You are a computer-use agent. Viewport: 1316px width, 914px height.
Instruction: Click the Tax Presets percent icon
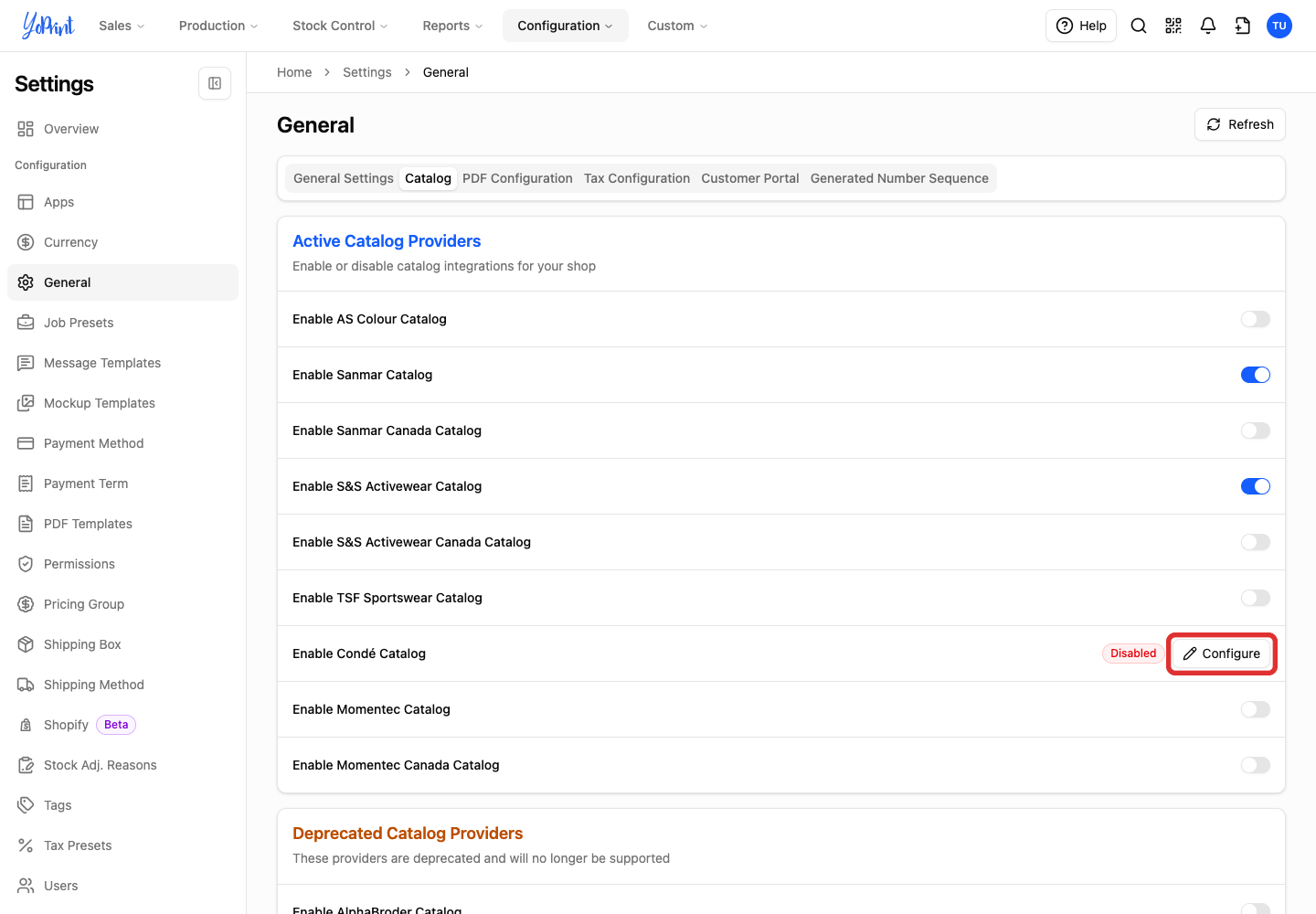[26, 845]
